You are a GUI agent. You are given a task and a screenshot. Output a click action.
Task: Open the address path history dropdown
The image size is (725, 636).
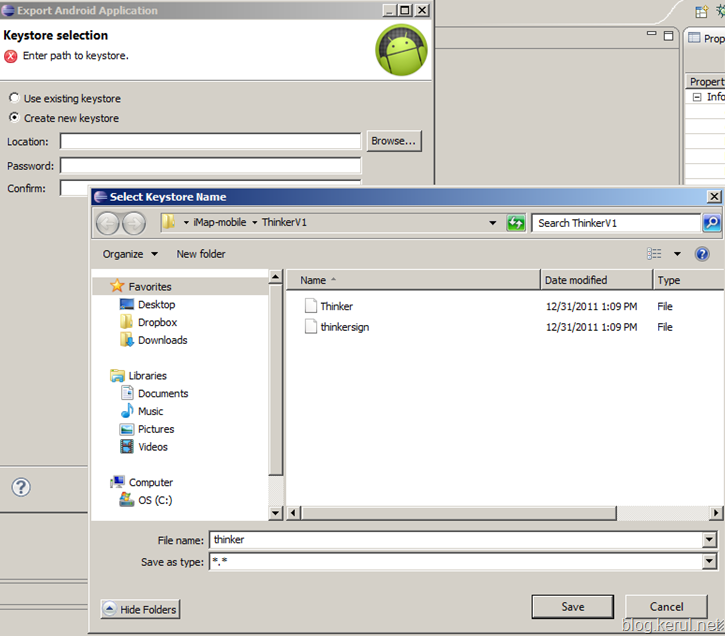pyautogui.click(x=493, y=223)
